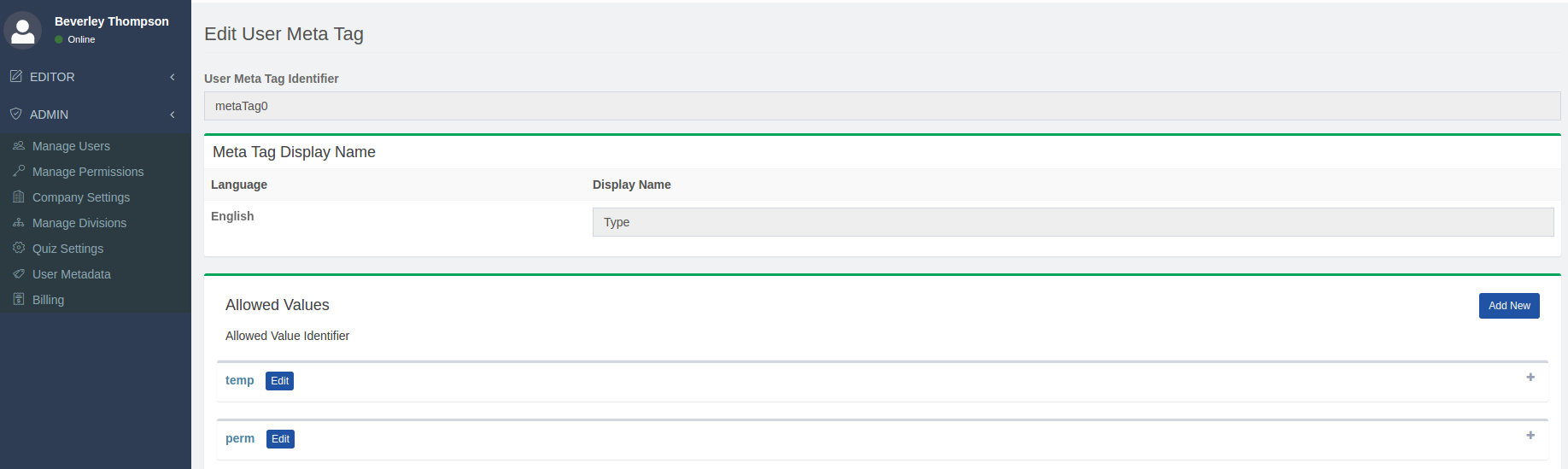
Task: Go to the Billing menu item
Action: [48, 300]
